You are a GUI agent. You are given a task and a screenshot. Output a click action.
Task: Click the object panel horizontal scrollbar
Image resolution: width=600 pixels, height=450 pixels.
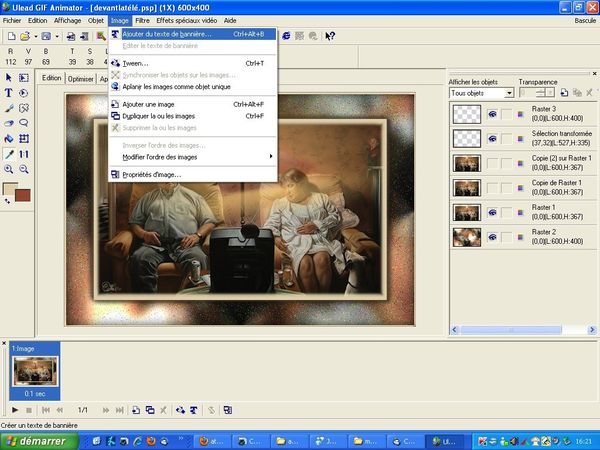pos(511,329)
